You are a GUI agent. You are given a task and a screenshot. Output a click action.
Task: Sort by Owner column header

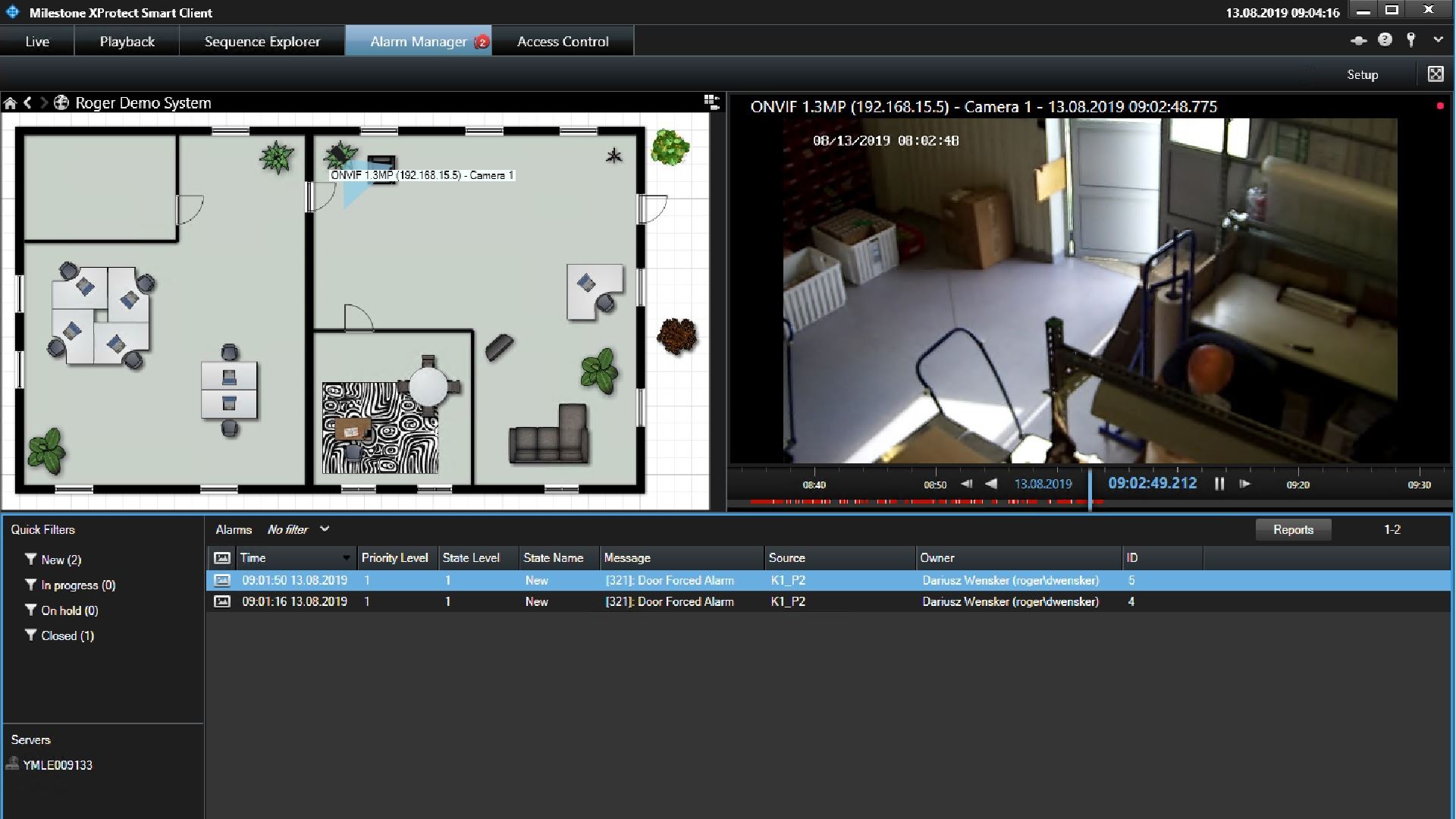(1018, 557)
